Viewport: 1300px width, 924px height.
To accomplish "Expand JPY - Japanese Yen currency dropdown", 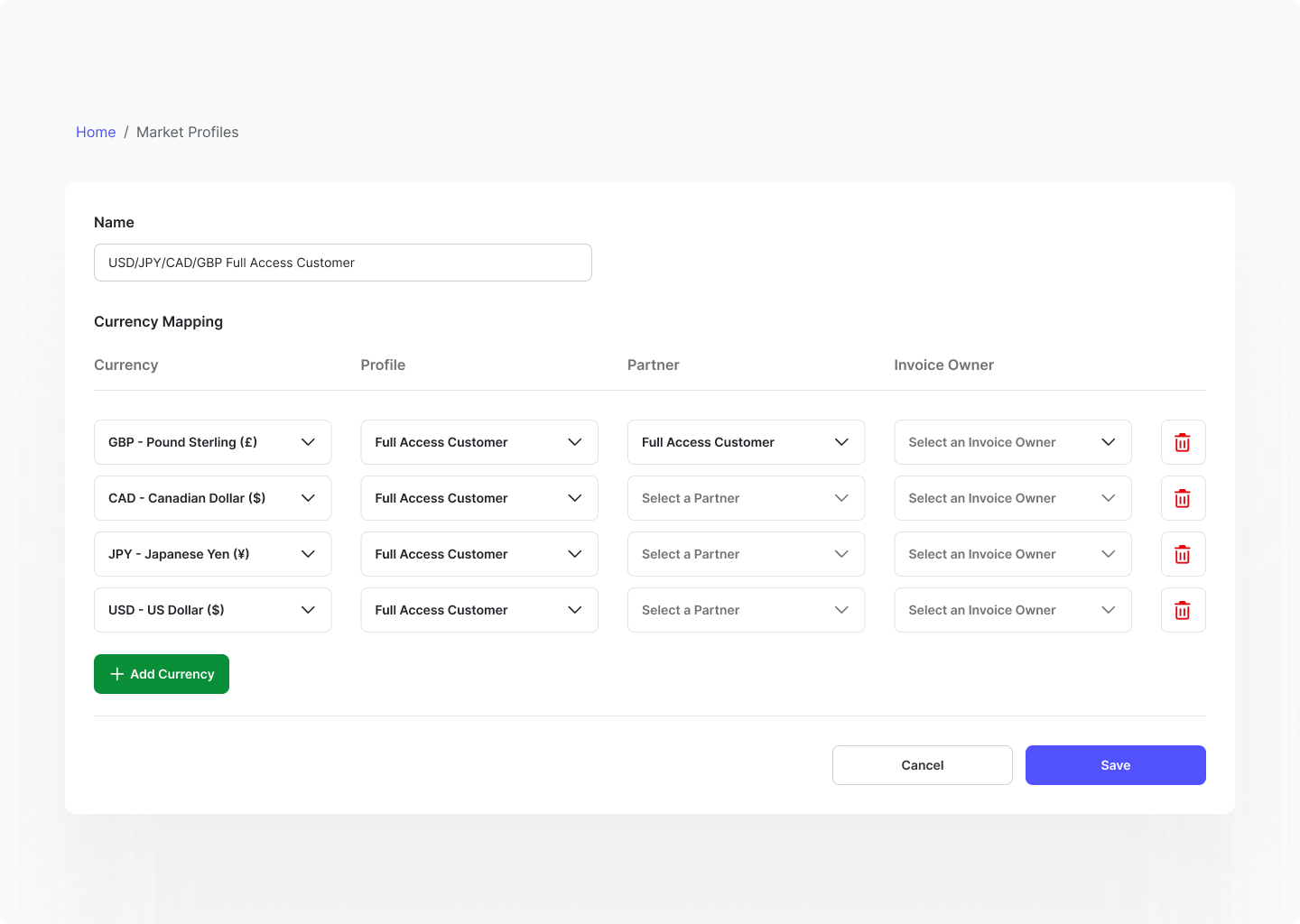I will 212,554.
